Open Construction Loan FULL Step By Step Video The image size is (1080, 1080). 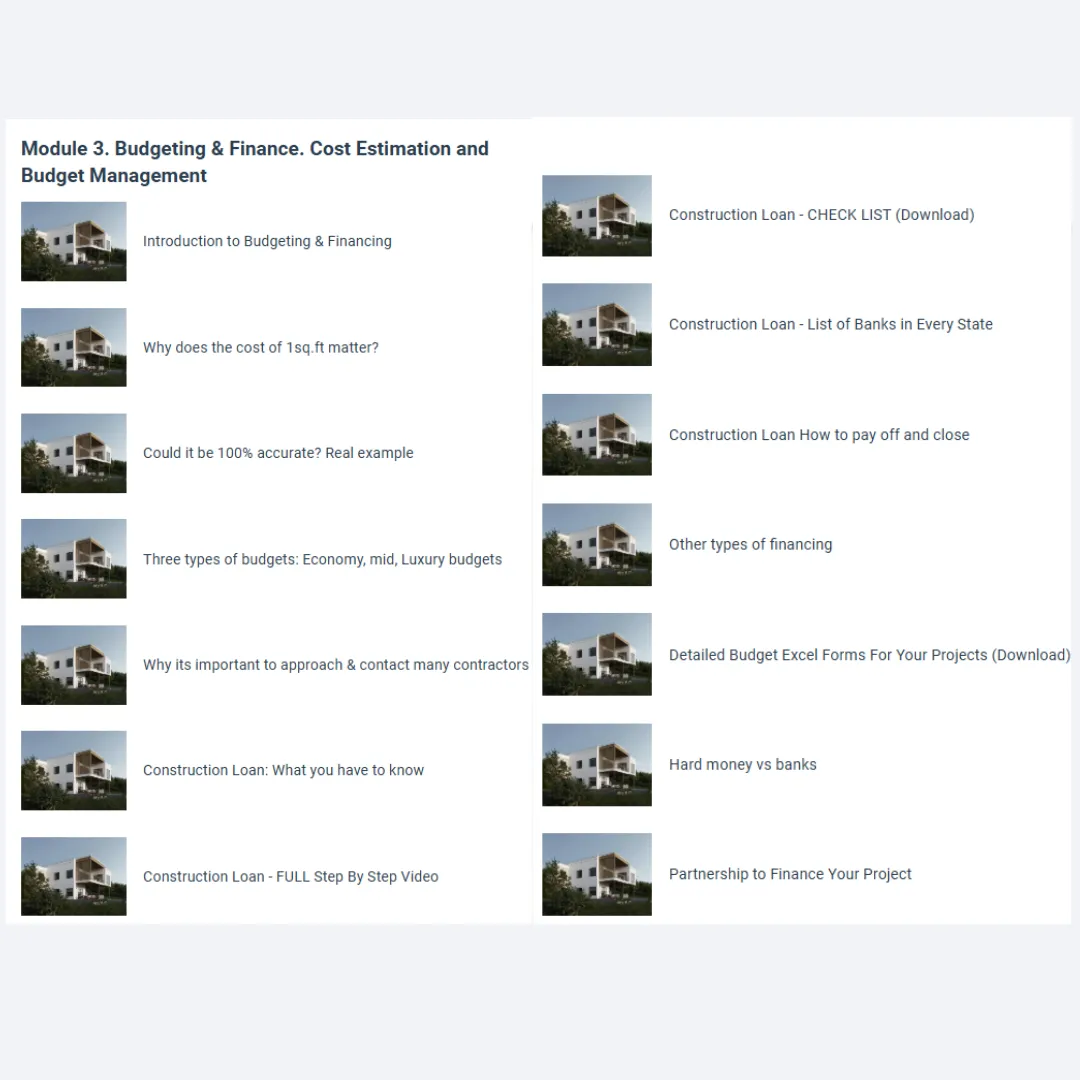(290, 876)
